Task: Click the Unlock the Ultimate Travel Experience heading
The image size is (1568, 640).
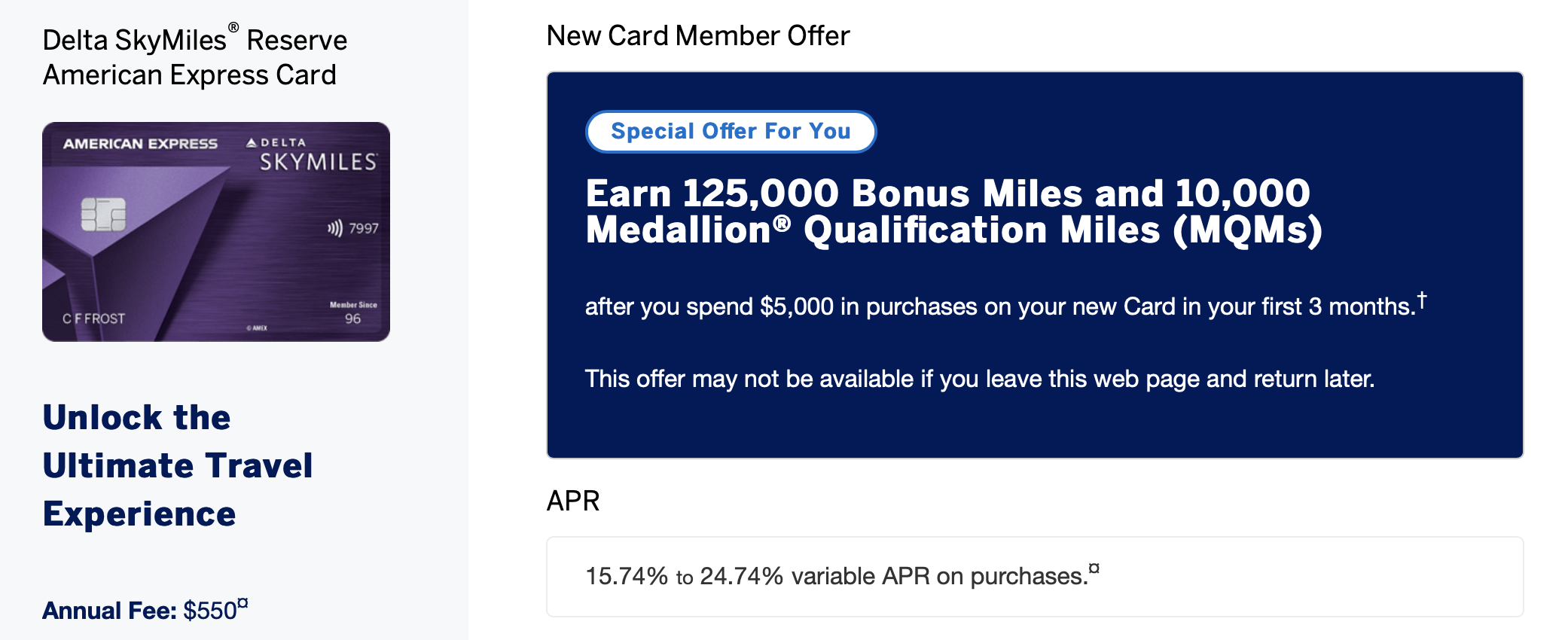Action: [178, 466]
